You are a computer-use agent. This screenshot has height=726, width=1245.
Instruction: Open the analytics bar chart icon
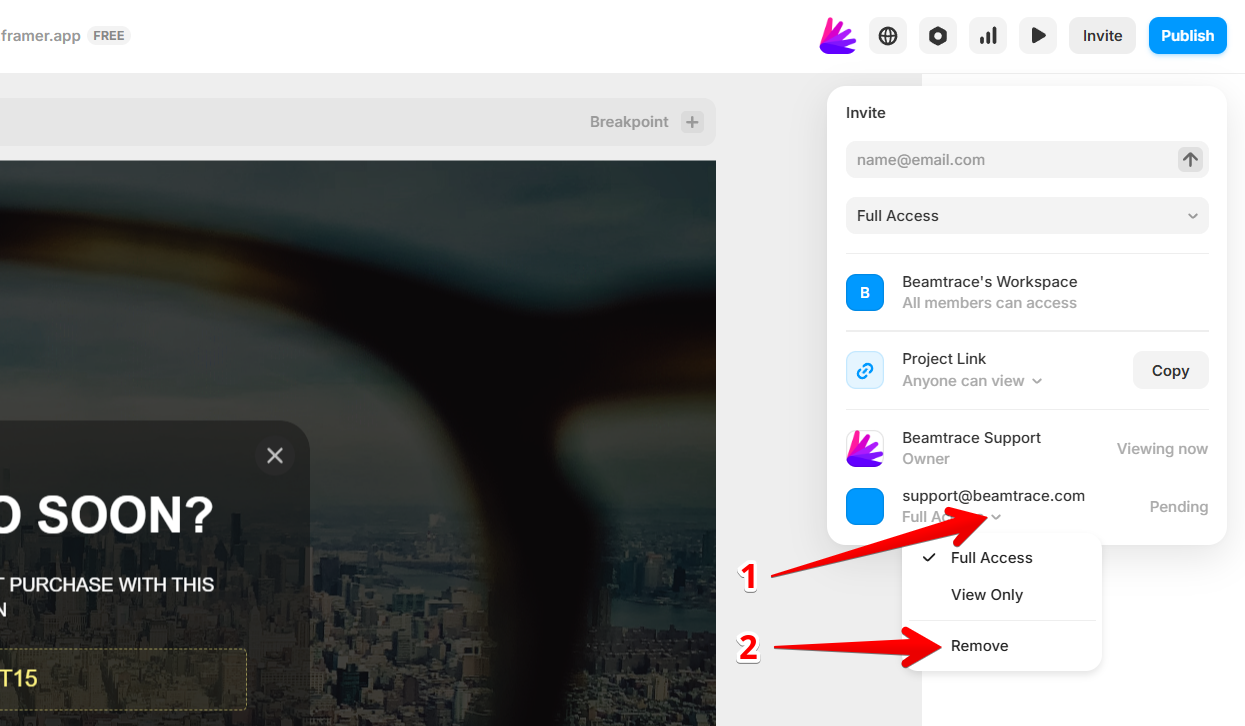[988, 36]
